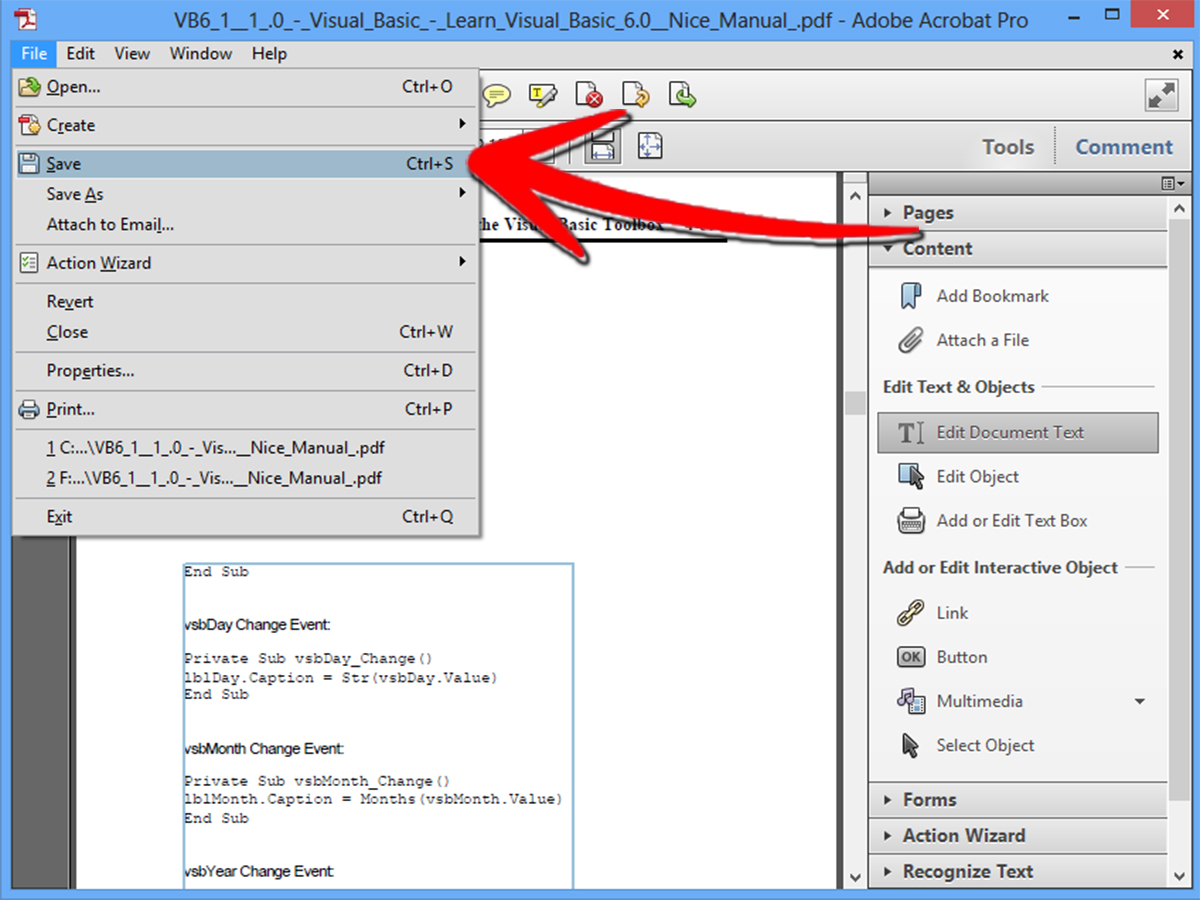Select the Add Text annotation tool
This screenshot has height=900, width=1200.
[543, 94]
